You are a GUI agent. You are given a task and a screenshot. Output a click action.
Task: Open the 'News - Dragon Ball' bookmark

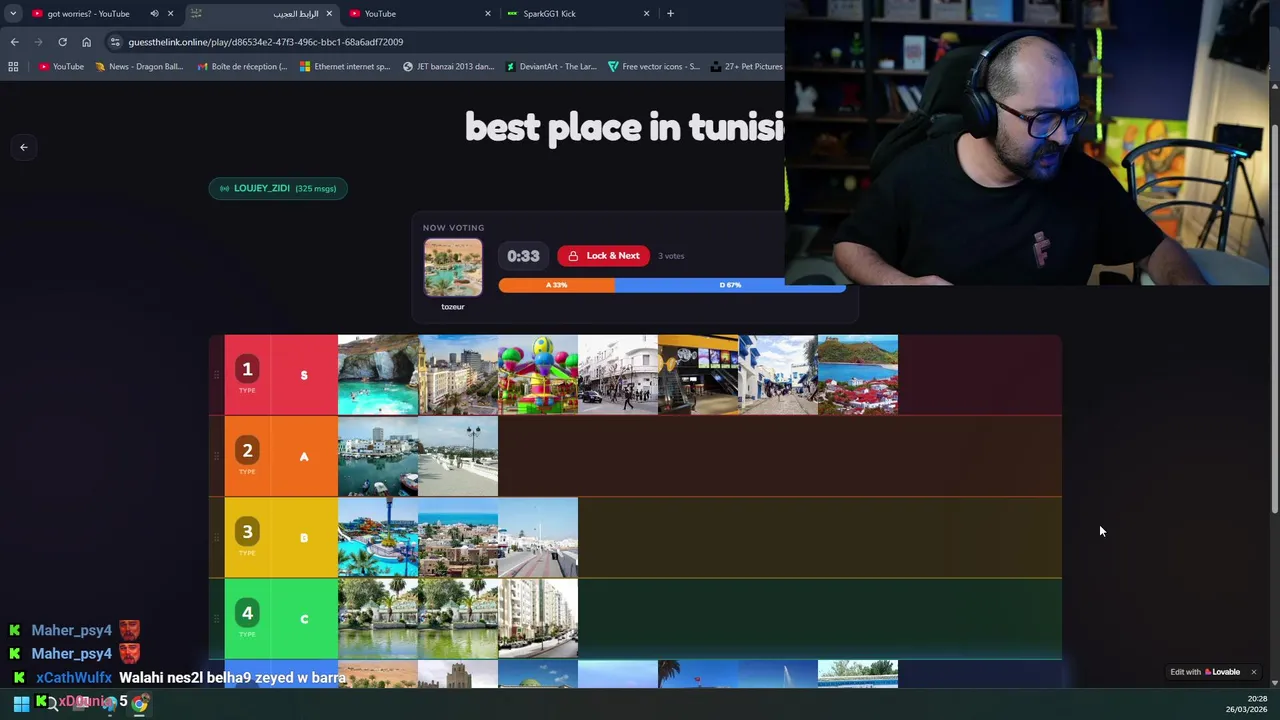pos(139,67)
